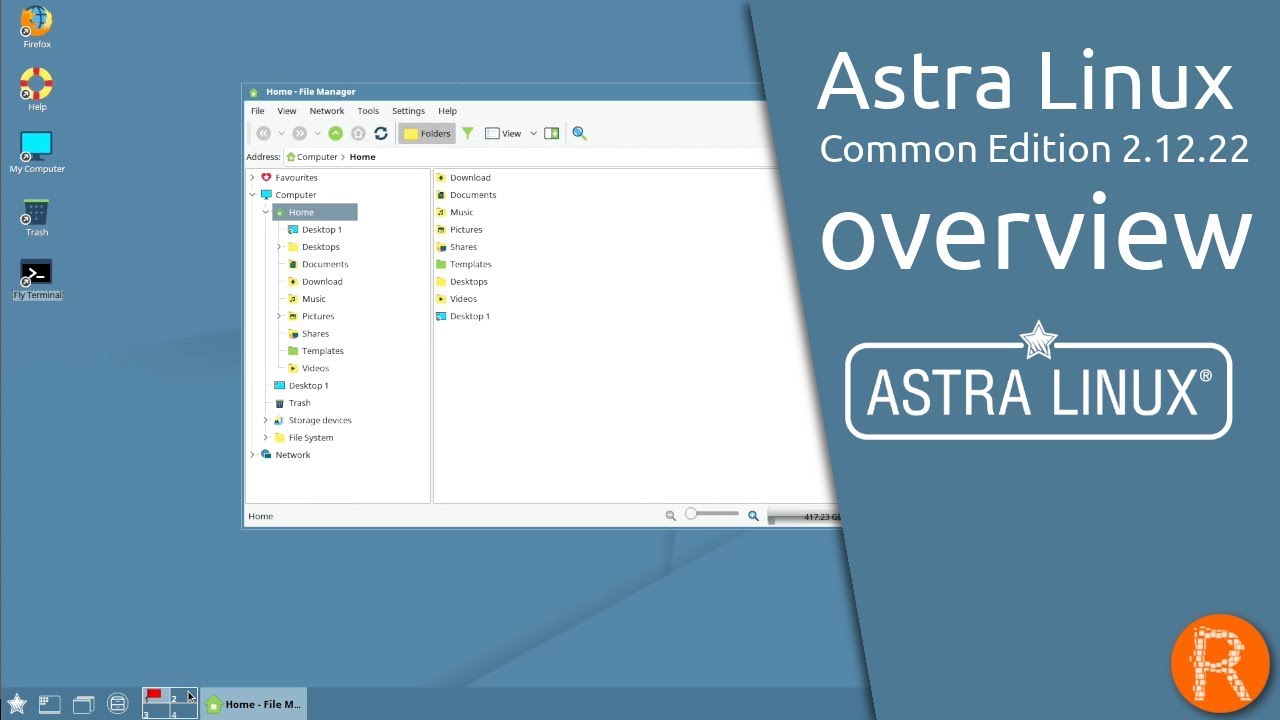Adjust the zoom slider in the status bar
This screenshot has width=1280, height=720.
click(x=712, y=513)
